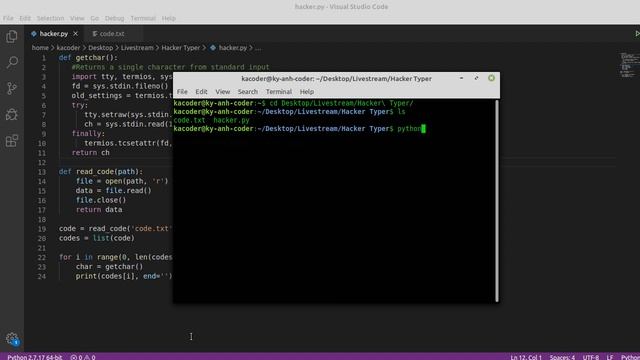The width and height of the screenshot is (640, 360).
Task: Click the terminal prompt line with 'python'
Action: click(x=300, y=129)
